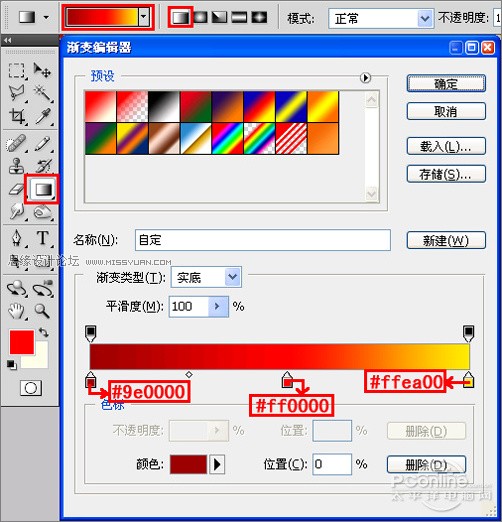The width and height of the screenshot is (502, 522).
Task: Select the middle red color stop
Action: [x=287, y=380]
